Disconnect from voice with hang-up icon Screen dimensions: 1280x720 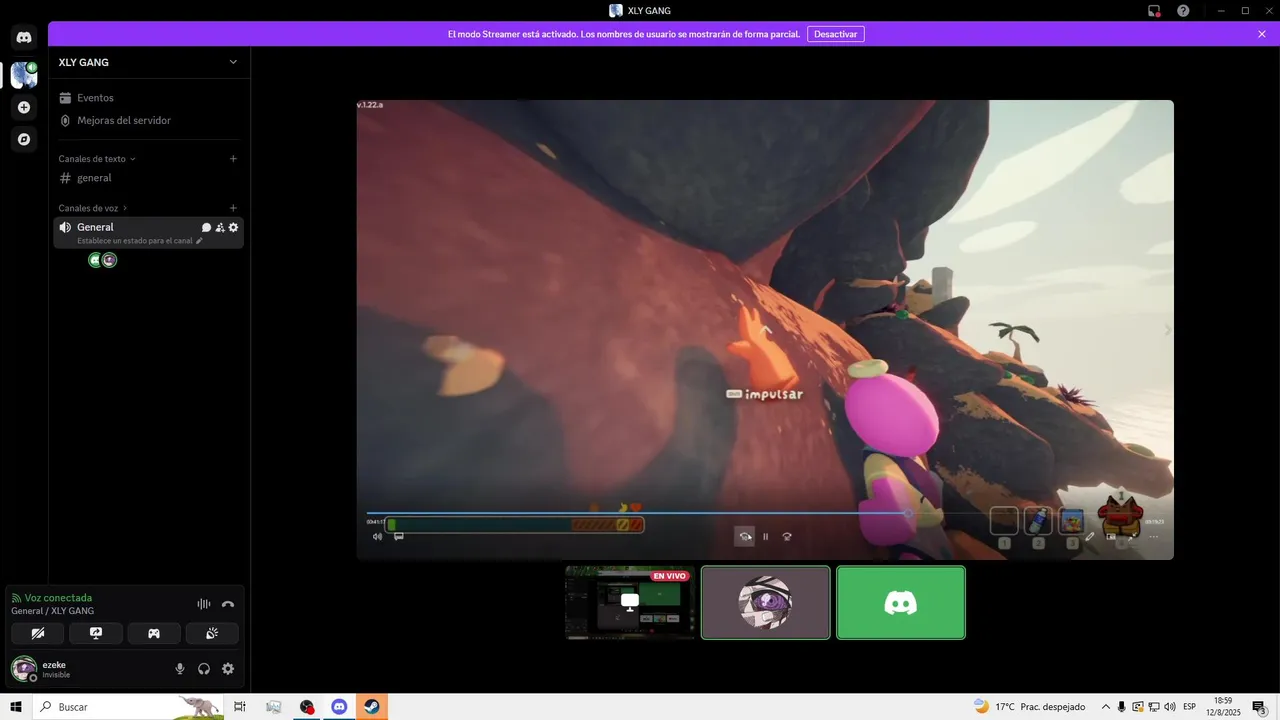coord(228,604)
